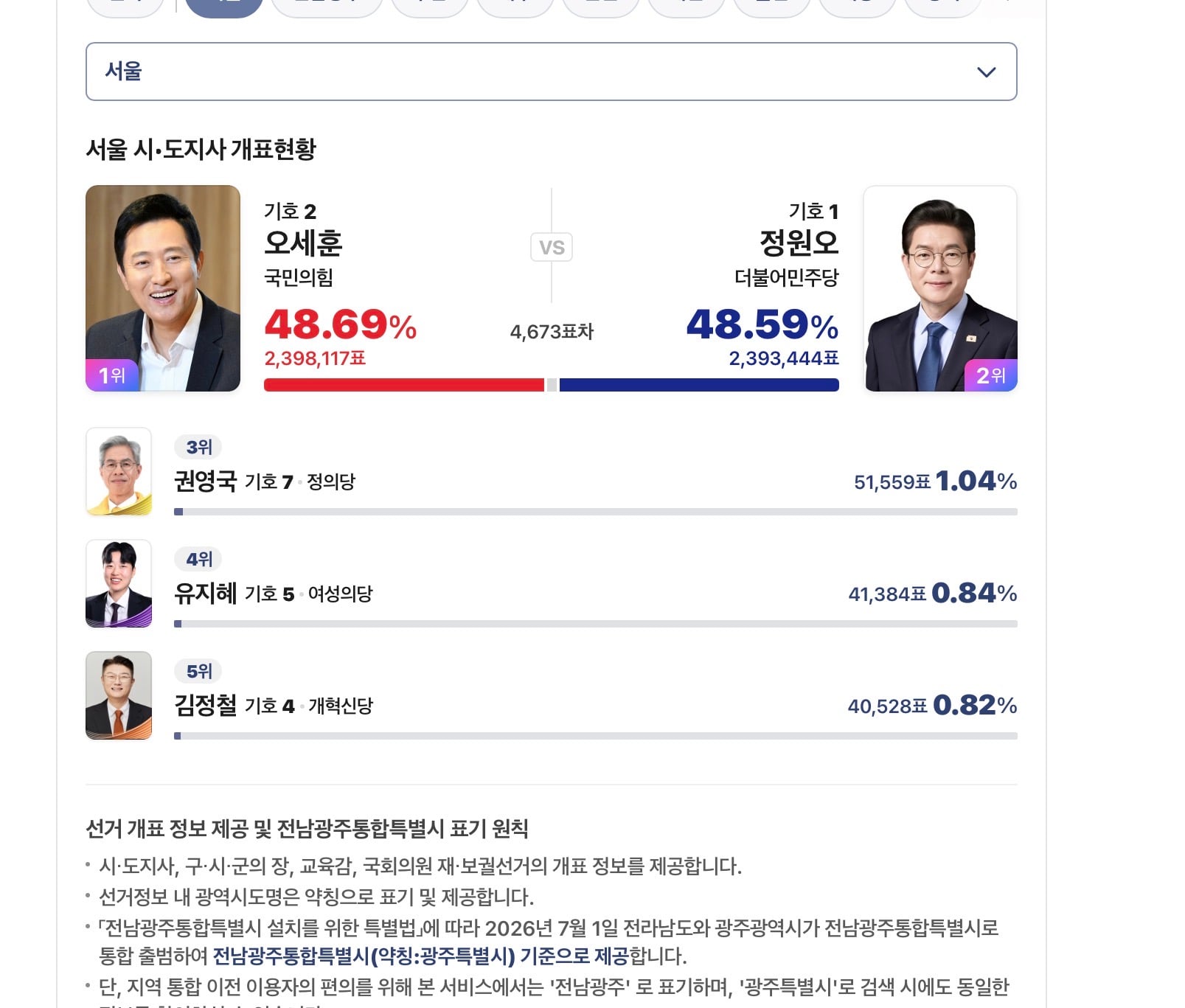Click the 4위 rank badge
Image resolution: width=1185 pixels, height=1008 pixels.
(198, 559)
